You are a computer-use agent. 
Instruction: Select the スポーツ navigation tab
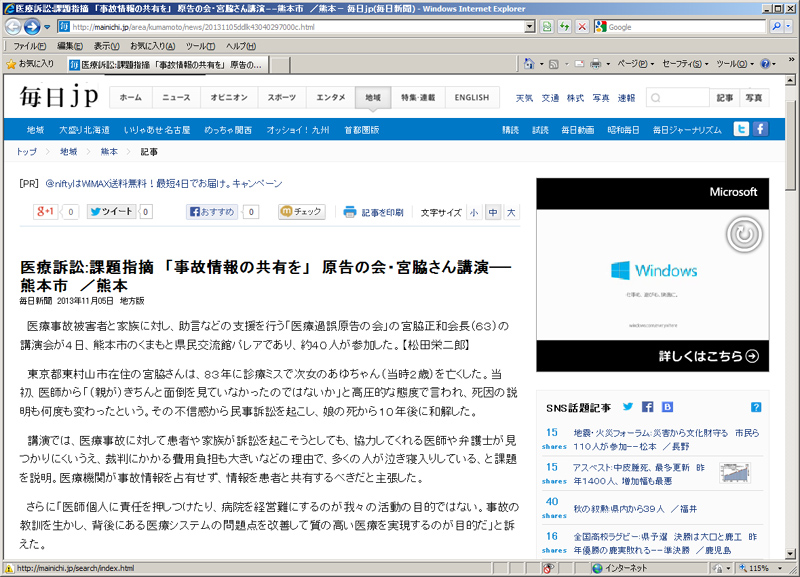pos(282,97)
